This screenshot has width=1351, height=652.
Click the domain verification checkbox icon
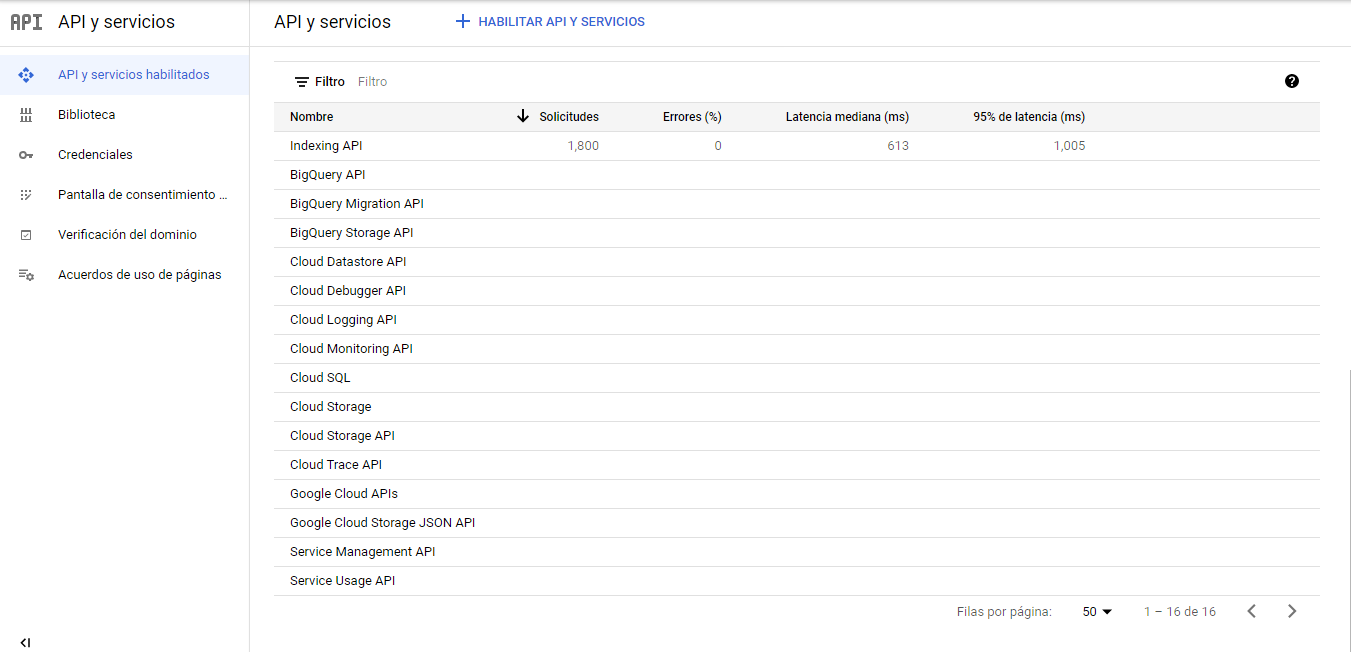pos(26,235)
